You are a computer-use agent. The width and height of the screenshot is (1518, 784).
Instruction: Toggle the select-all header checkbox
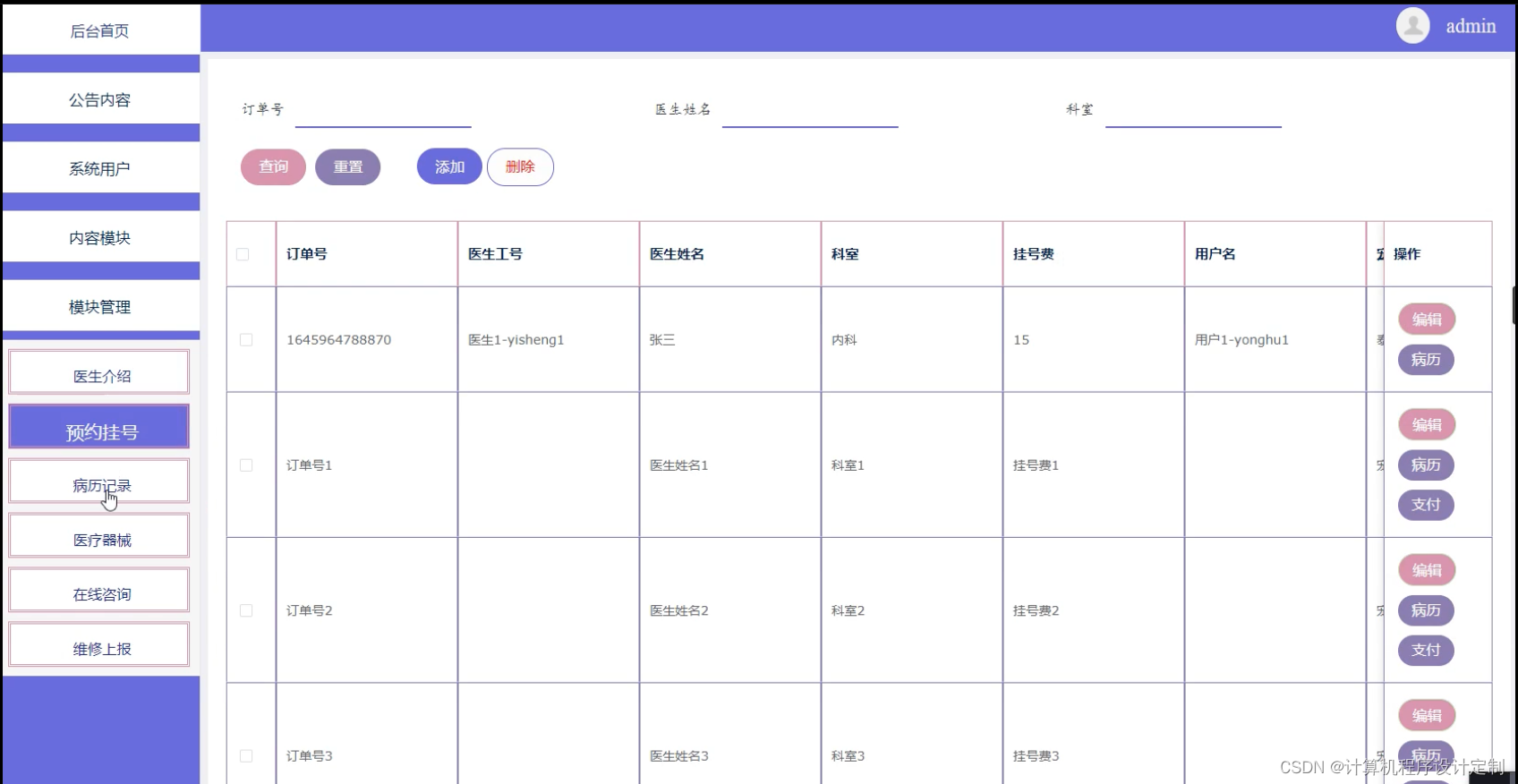243,254
